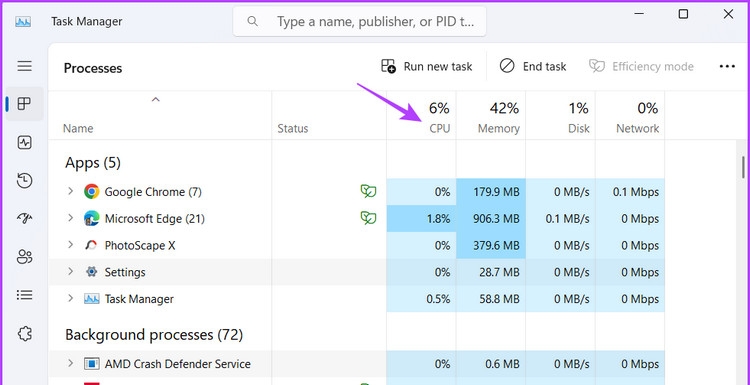Viewport: 750px width, 385px height.
Task: Click the PhotoScape X app icon
Action: click(x=91, y=245)
